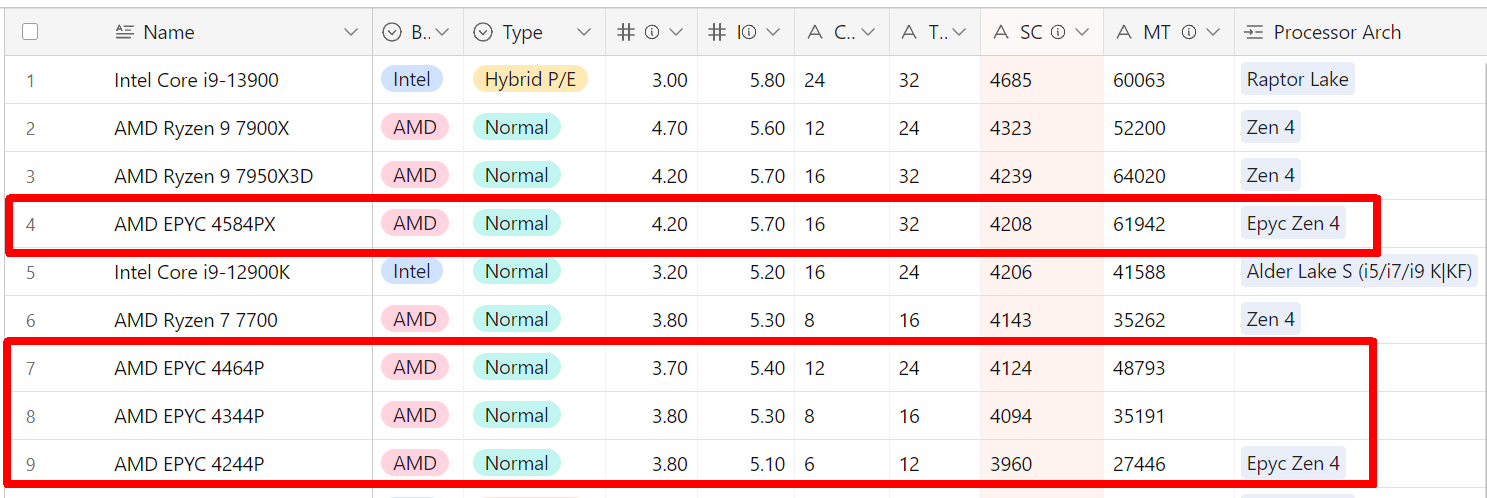
Task: Click the Alder Lake S architecture chip
Action: [1360, 271]
